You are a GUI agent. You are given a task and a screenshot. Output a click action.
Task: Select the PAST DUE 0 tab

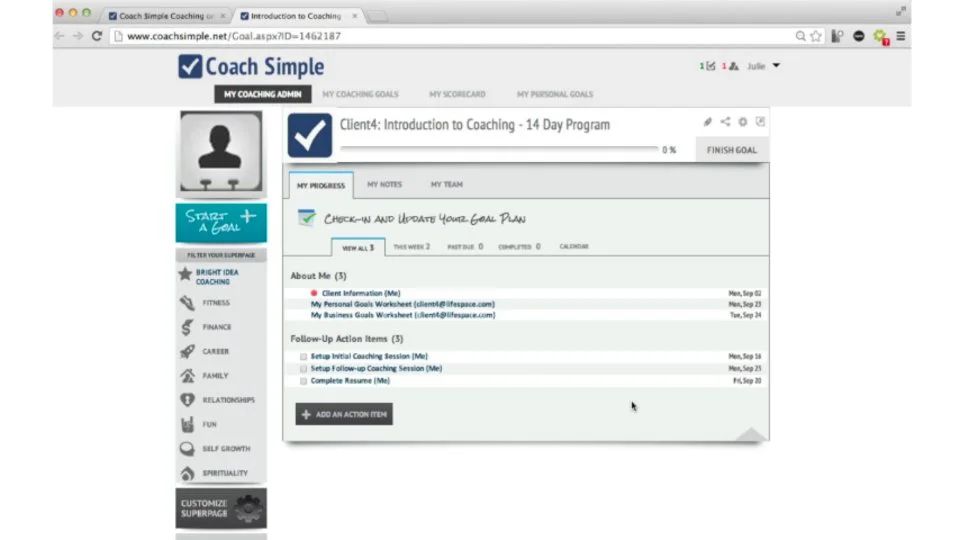pos(465,247)
